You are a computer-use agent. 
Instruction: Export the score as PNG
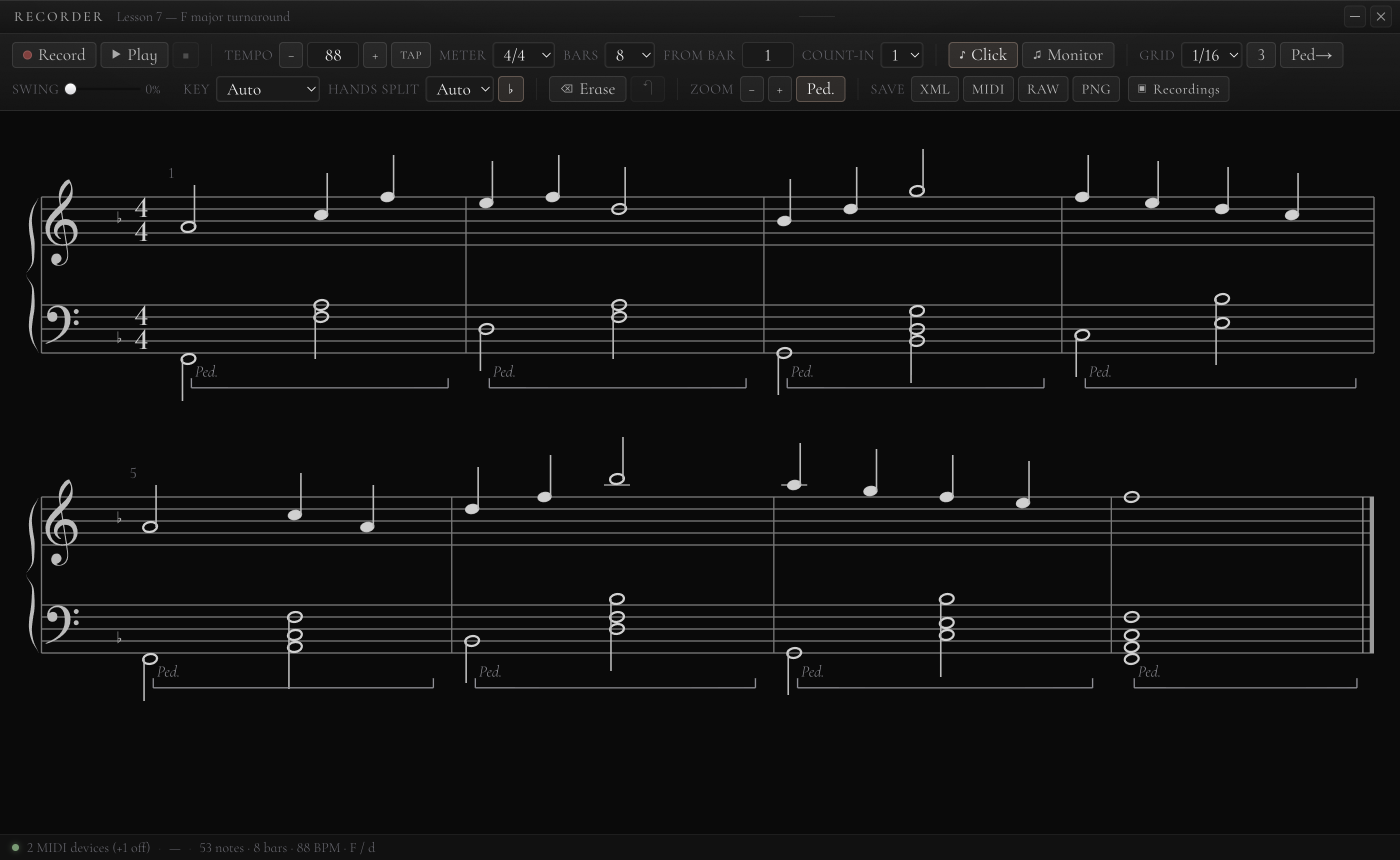pos(1096,89)
